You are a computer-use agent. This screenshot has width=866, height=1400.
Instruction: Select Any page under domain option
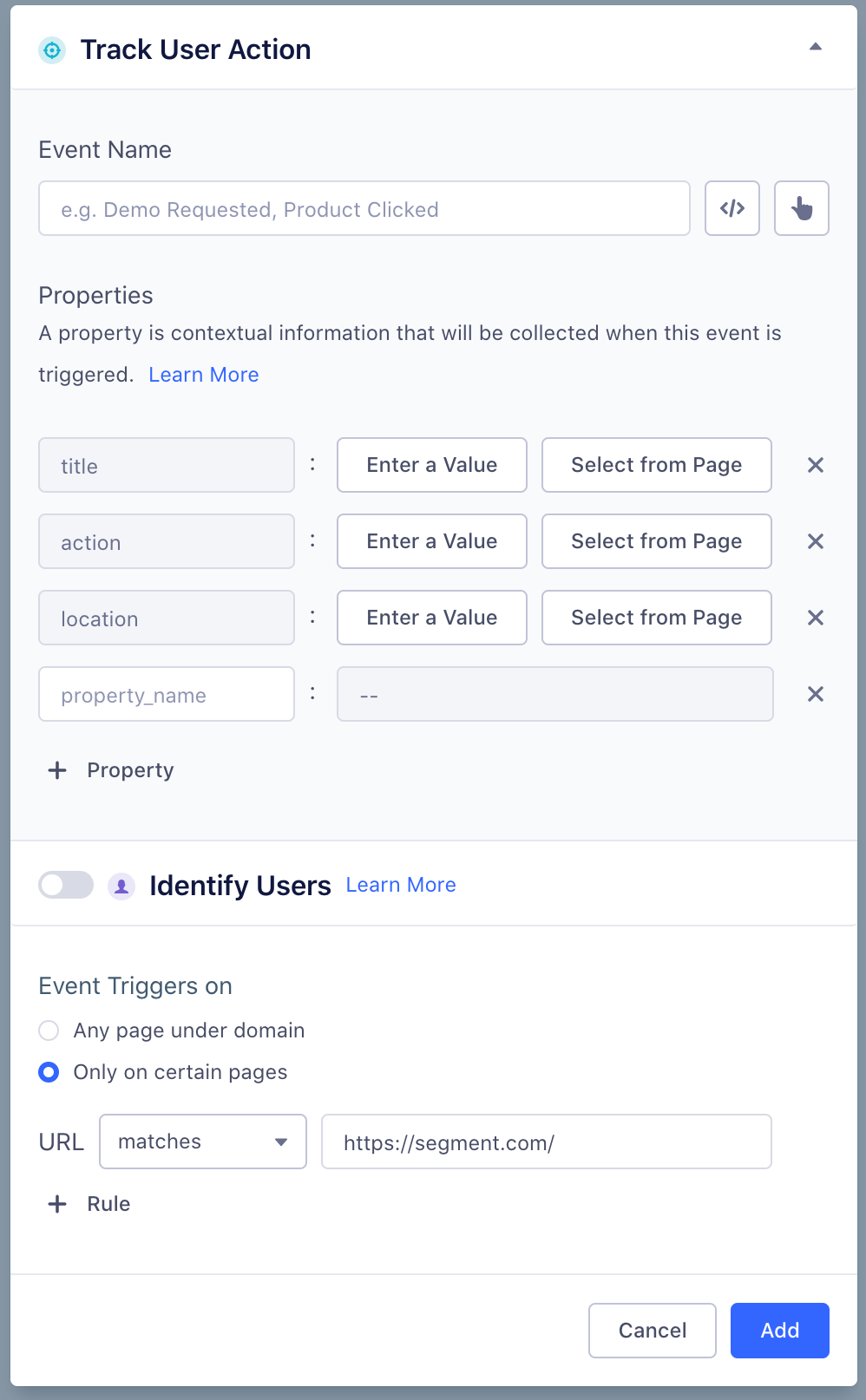[49, 1030]
